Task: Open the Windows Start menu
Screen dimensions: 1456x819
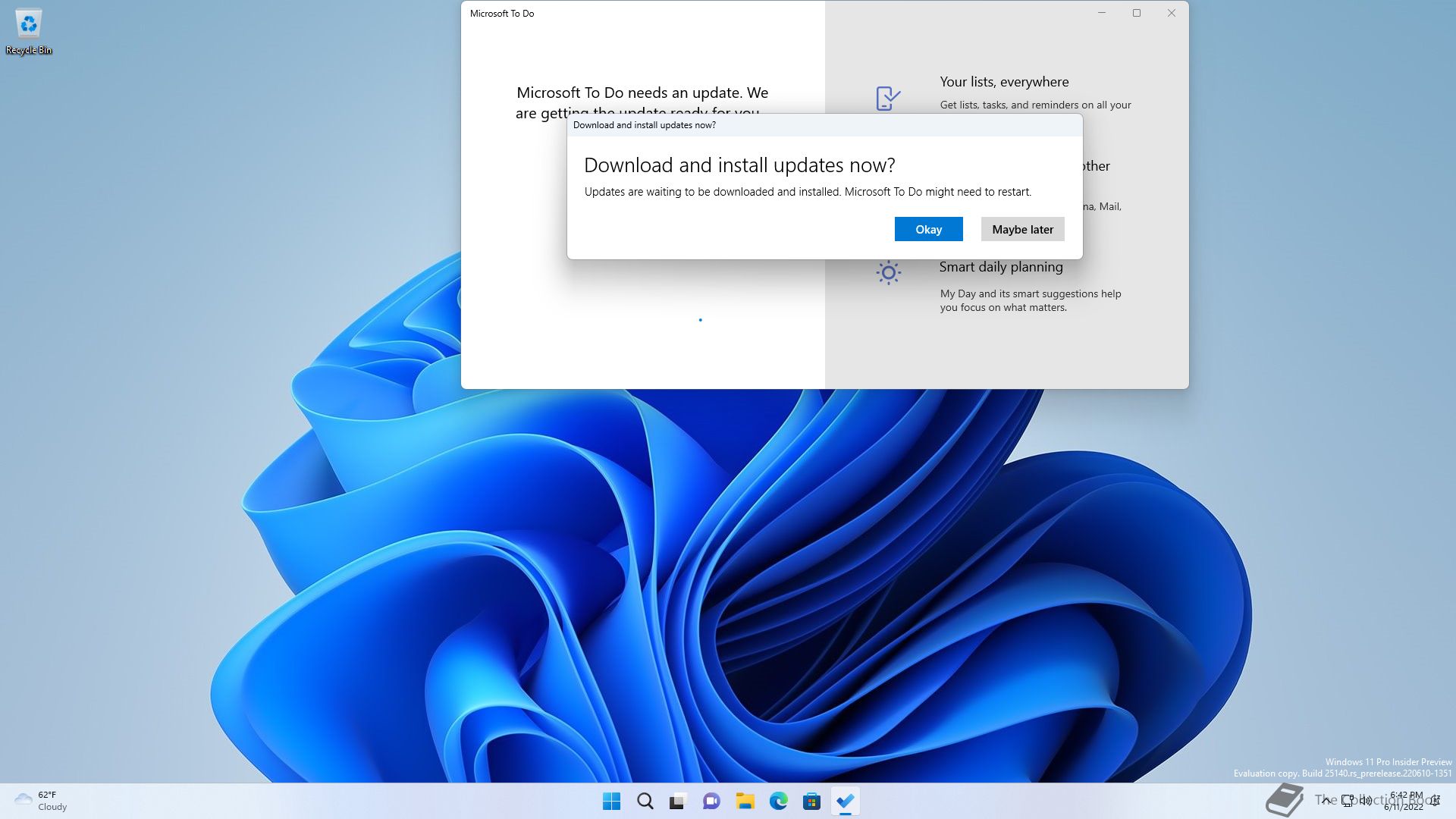Action: click(611, 801)
